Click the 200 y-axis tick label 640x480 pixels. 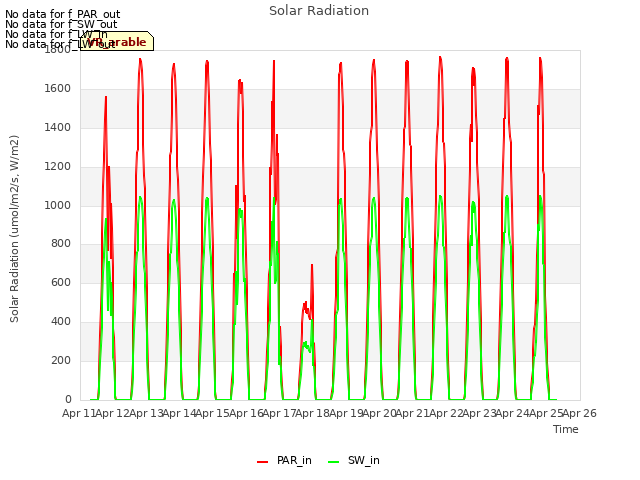tap(61, 360)
